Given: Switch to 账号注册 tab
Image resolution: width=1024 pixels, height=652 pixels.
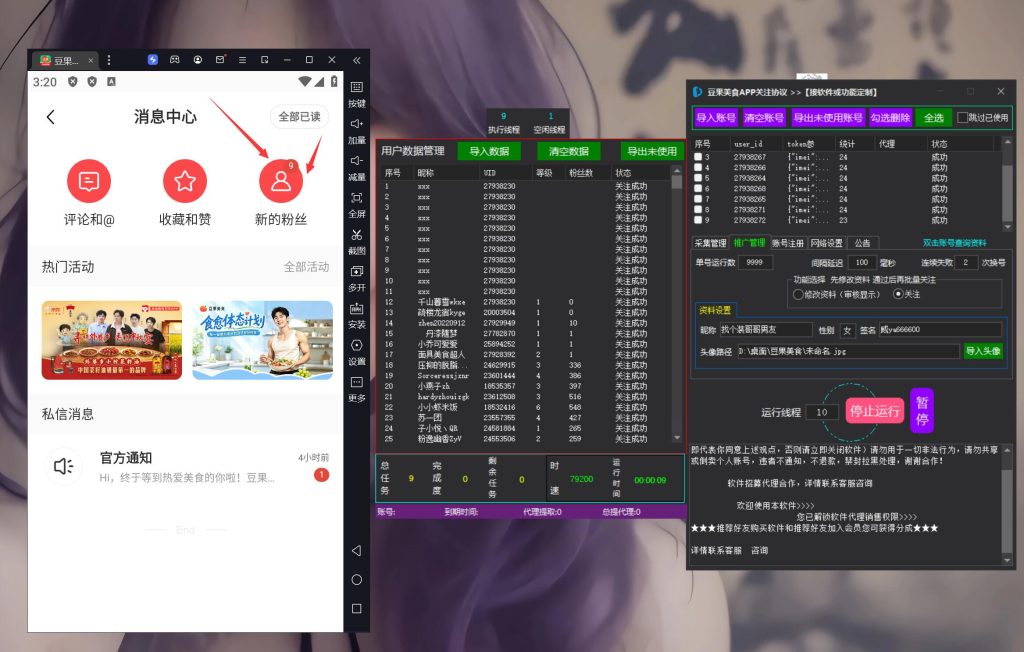Looking at the screenshot, I should click(x=788, y=243).
